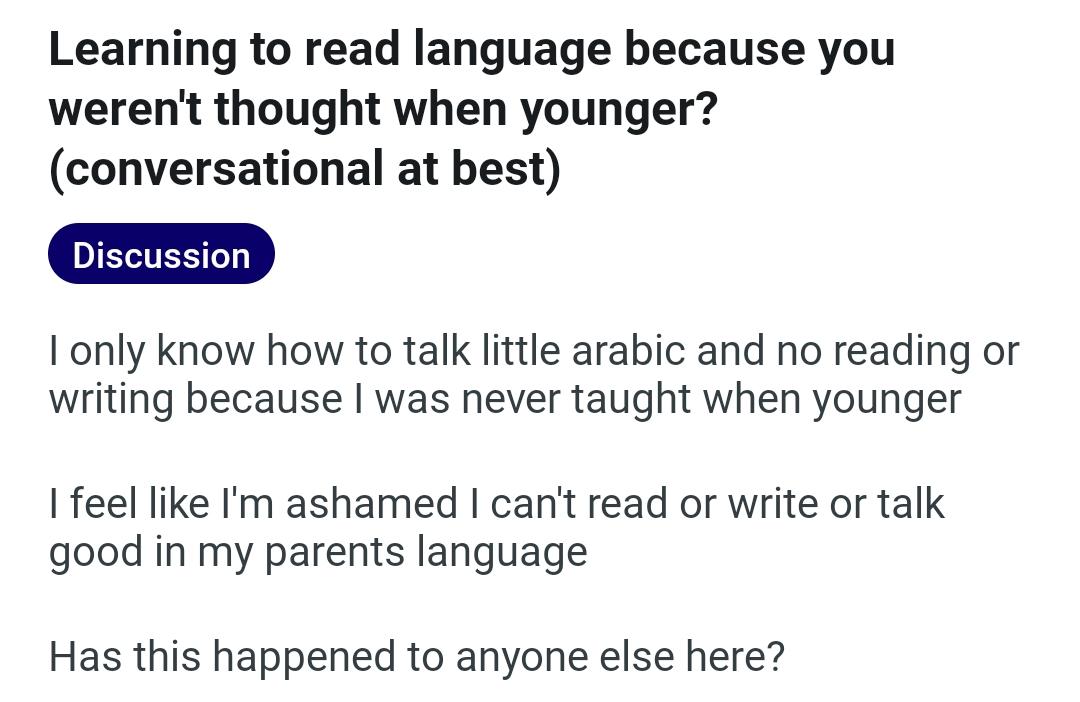Click "(conversational at best)" title line
This screenshot has width=1080, height=702.
(304, 169)
